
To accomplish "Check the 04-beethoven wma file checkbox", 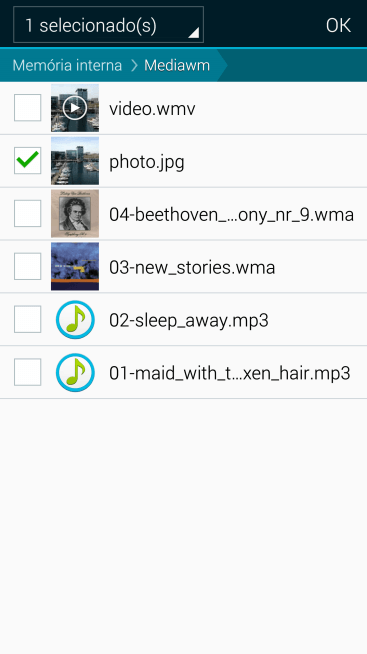I will (x=28, y=214).
